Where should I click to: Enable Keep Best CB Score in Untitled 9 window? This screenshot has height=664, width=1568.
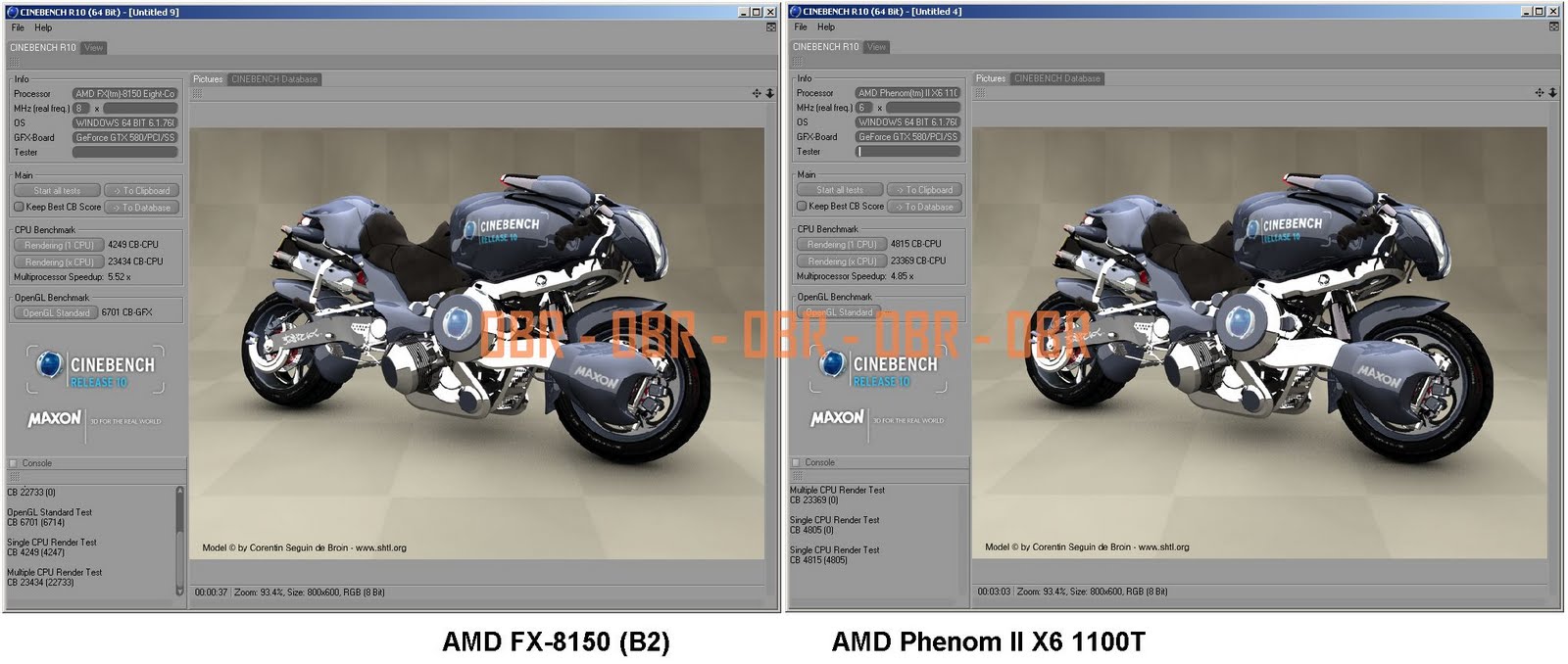pos(19,207)
